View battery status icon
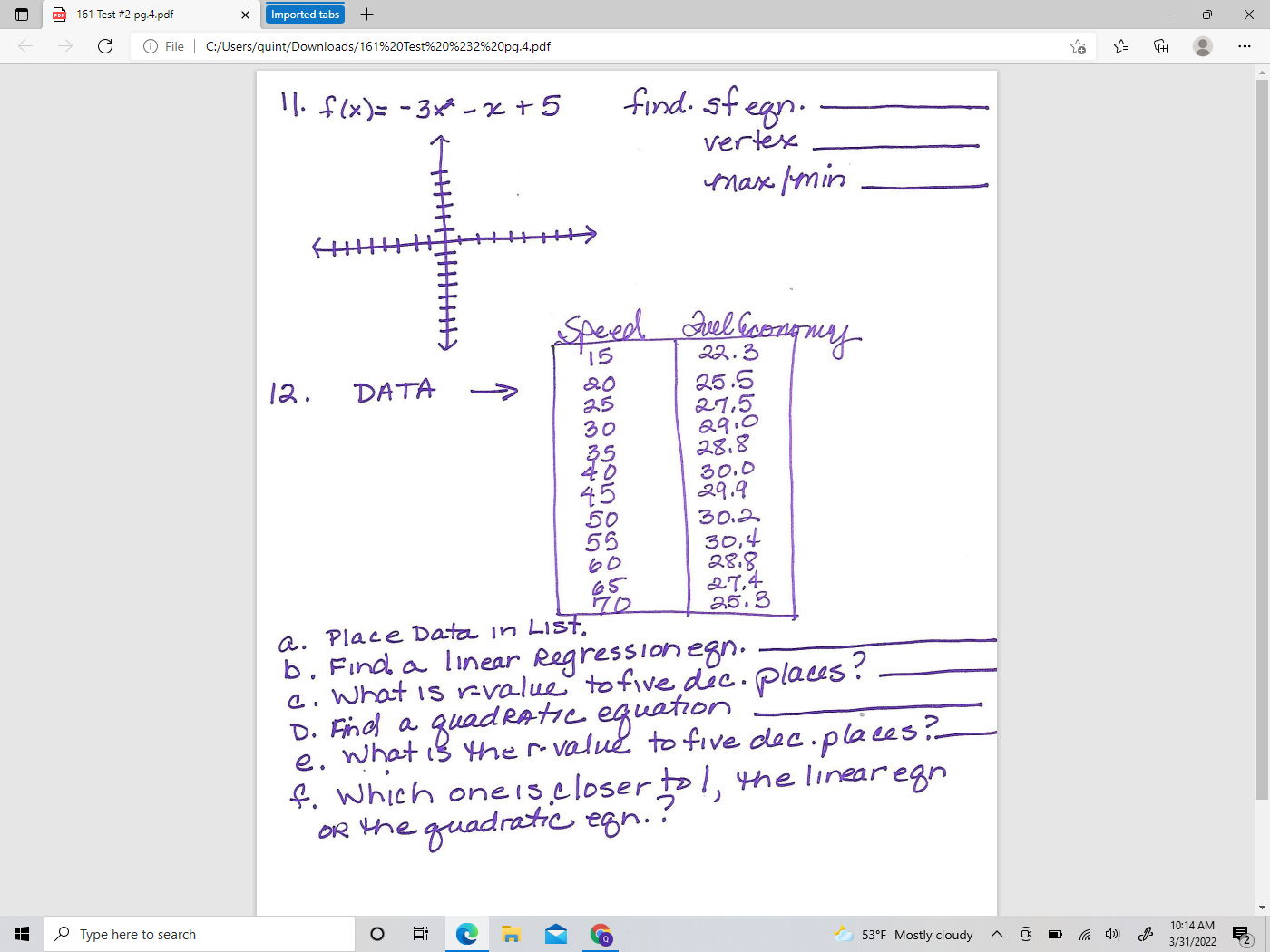Viewport: 1270px width, 952px height. 1054,934
